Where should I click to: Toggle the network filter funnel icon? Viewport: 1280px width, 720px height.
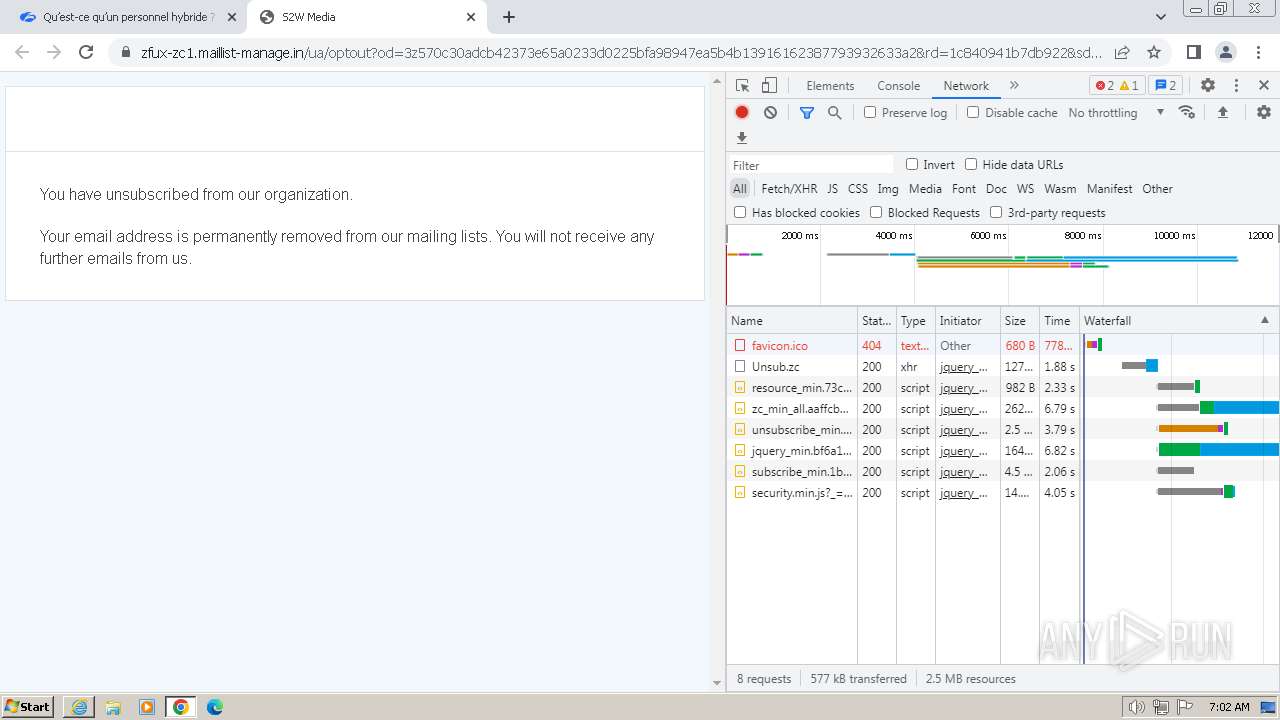(807, 113)
